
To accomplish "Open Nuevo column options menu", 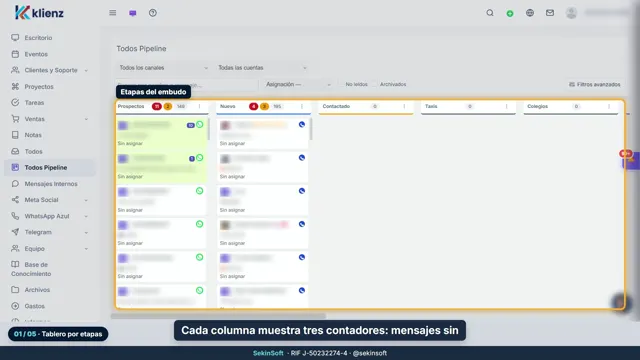I will (x=302, y=106).
